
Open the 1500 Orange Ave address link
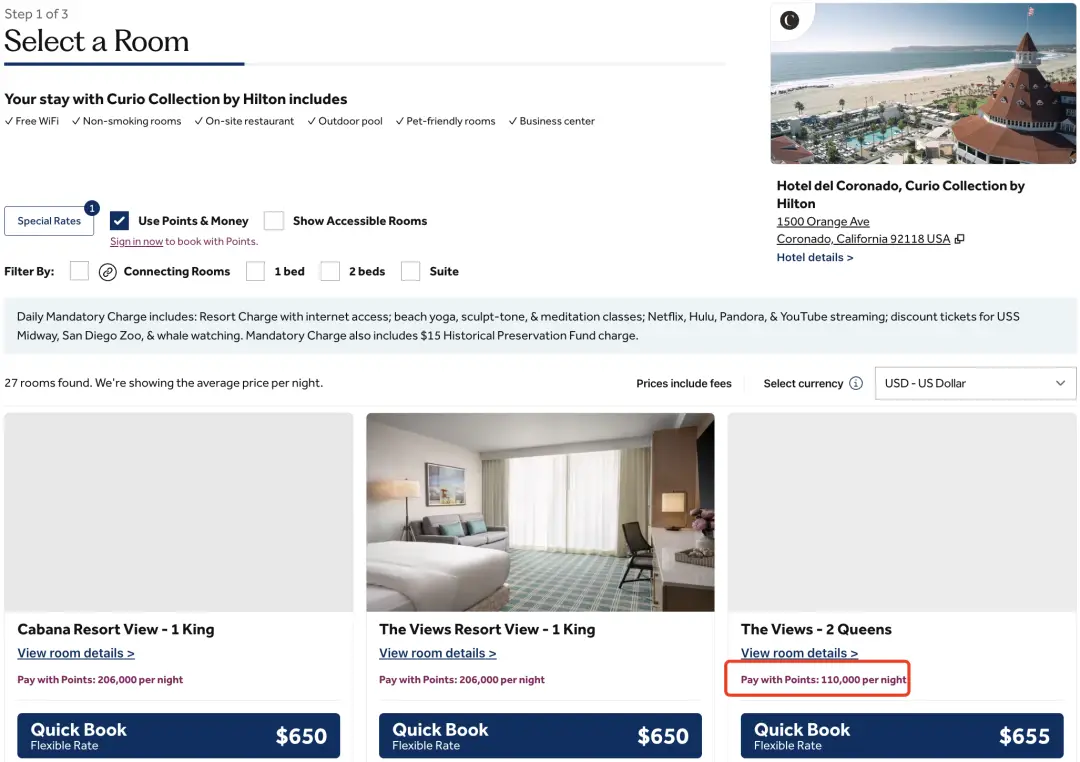(823, 221)
